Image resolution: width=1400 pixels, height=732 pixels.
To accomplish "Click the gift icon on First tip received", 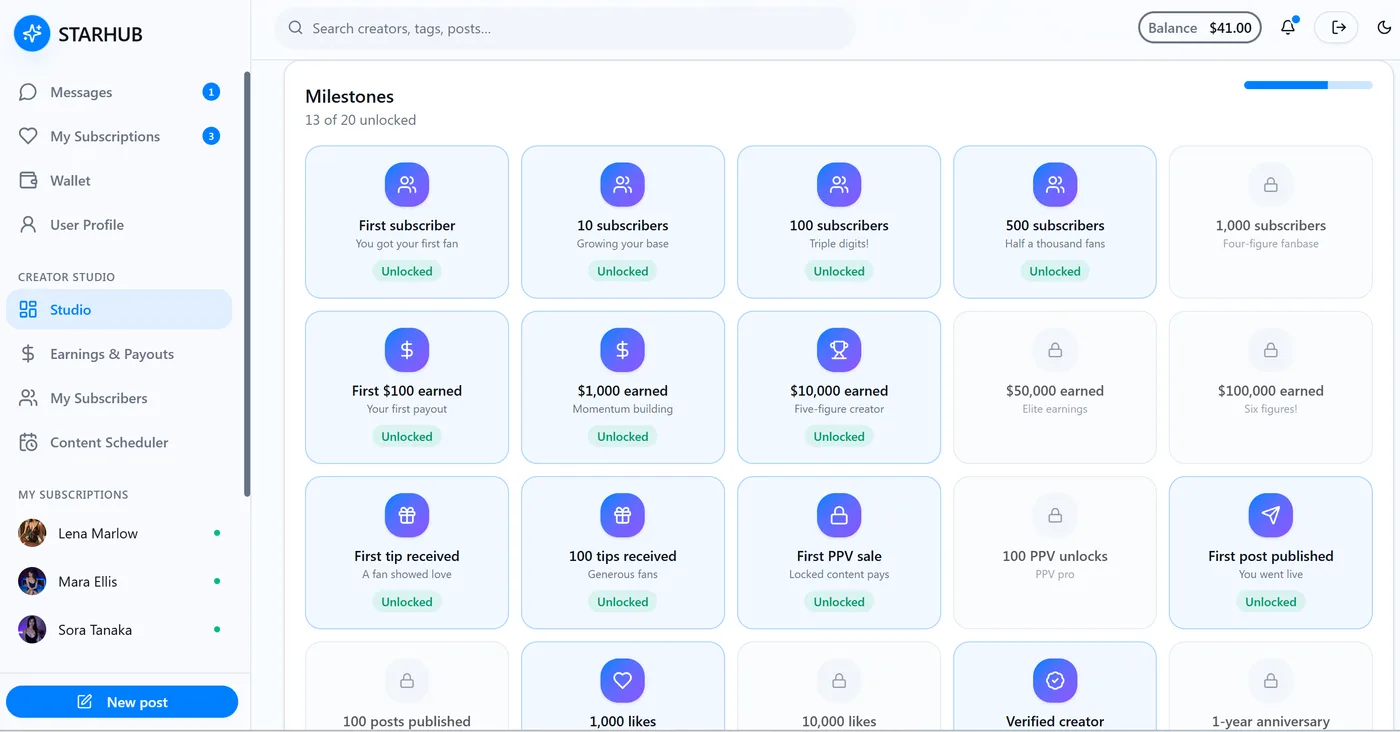I will pos(407,516).
